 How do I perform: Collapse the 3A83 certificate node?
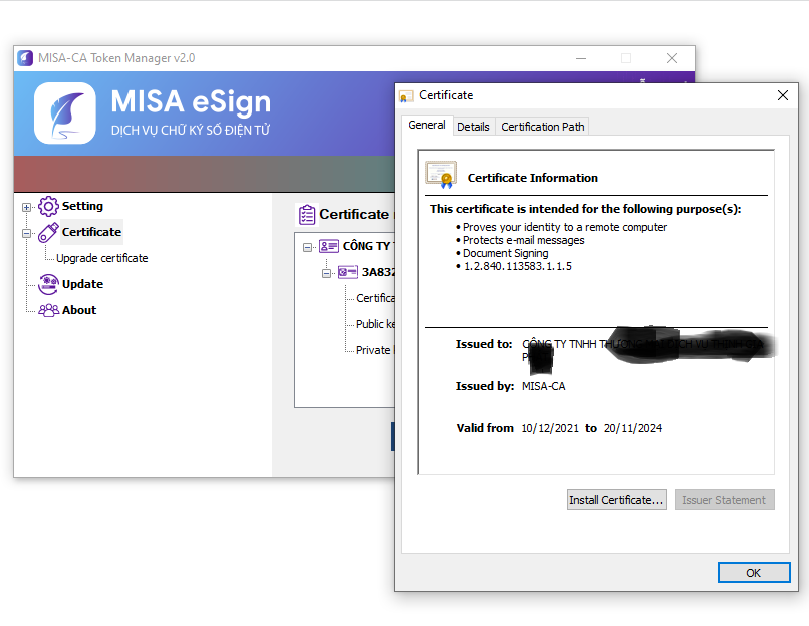pyautogui.click(x=326, y=273)
